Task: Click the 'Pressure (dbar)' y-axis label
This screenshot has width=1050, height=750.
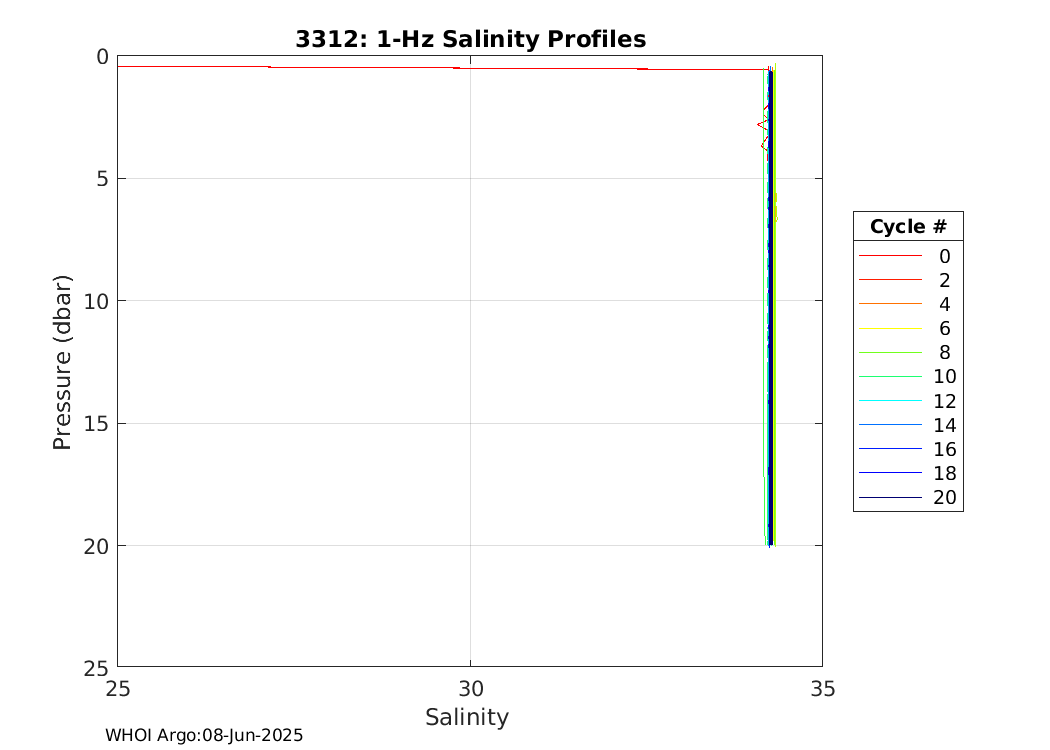Action: point(62,362)
